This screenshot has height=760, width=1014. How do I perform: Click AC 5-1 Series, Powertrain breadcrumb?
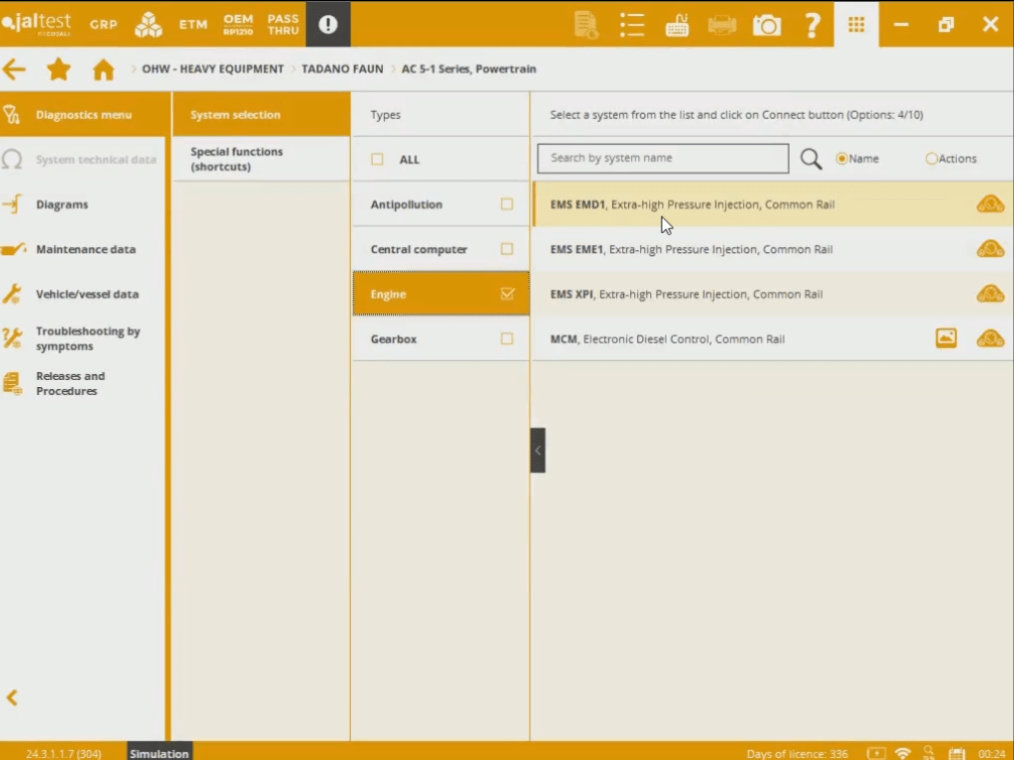[469, 69]
